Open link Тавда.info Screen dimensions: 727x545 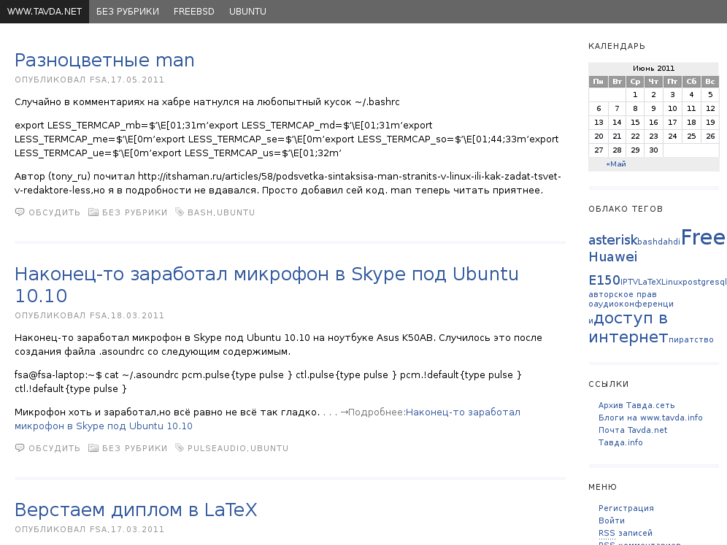(620, 442)
